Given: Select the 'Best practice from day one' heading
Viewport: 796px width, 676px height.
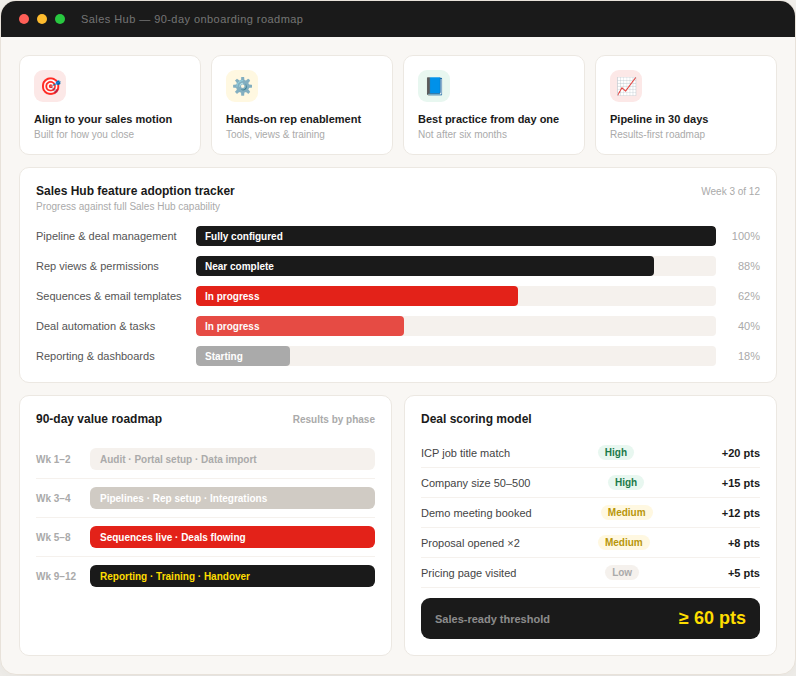Looking at the screenshot, I should [488, 119].
